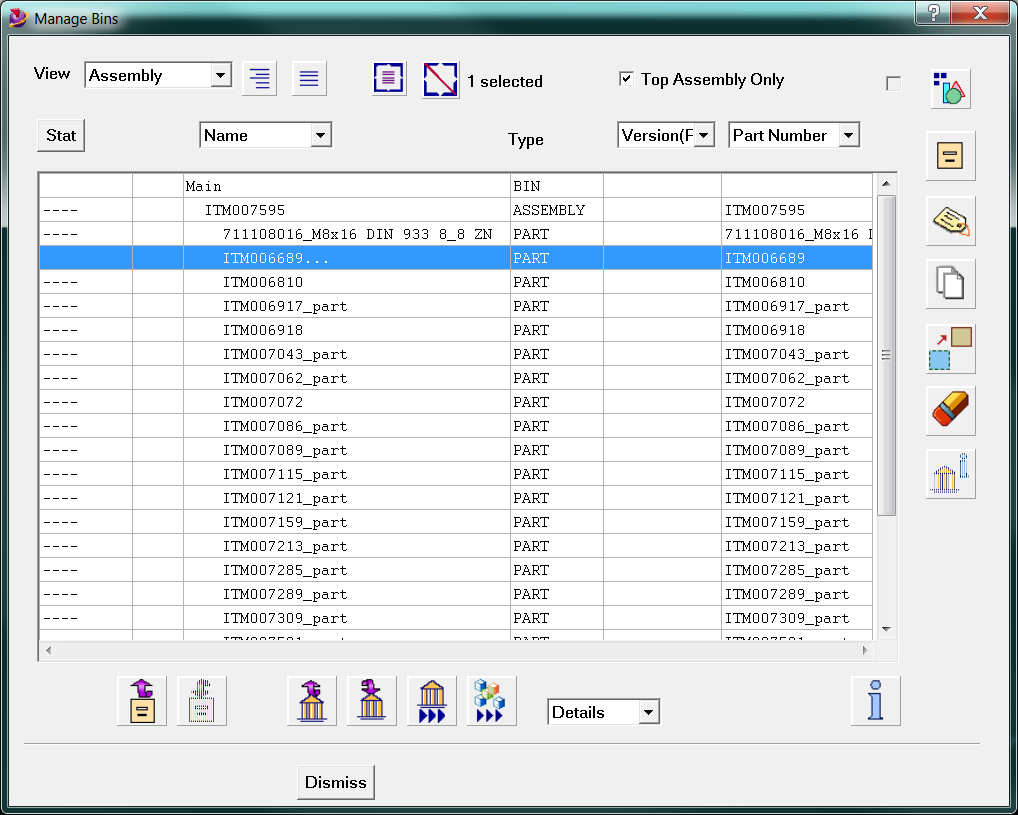
Task: Click the vertical scrollbar thumb
Action: 886,355
